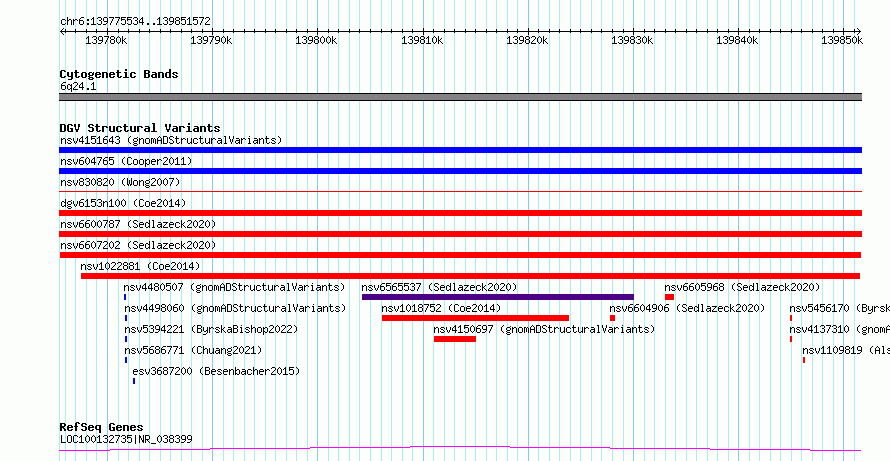Click the 6q24.1 band label
Screen dimensions: 890x461
(78, 86)
